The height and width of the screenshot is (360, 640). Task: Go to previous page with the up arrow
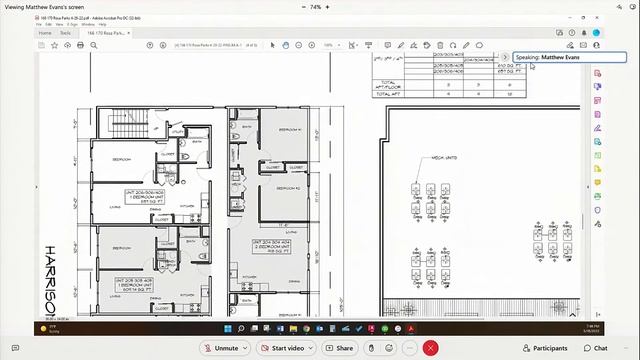[150, 45]
